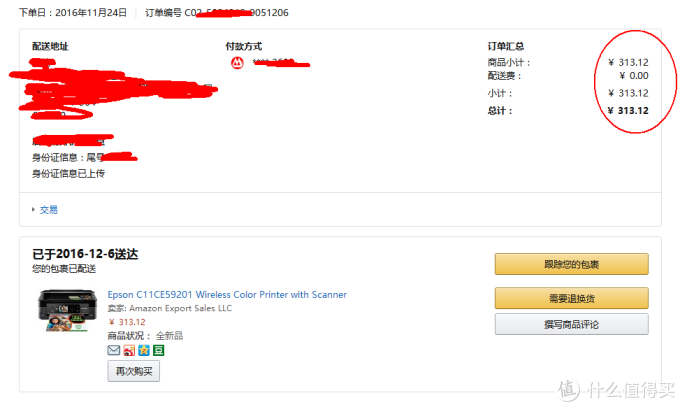
Task: Click the Weibo share icon
Action: pos(128,350)
